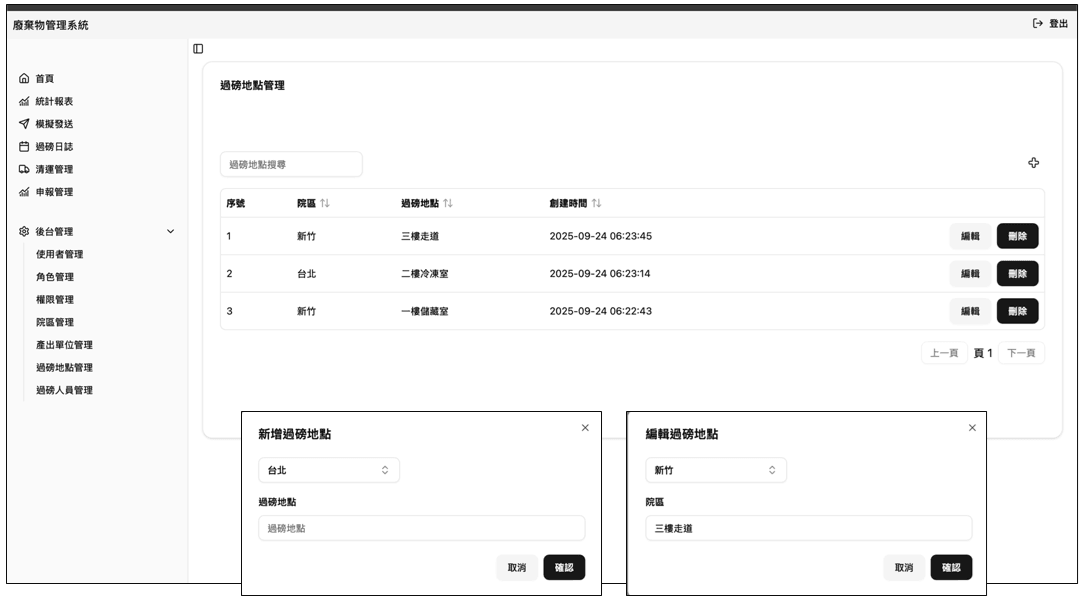Cancel the 編輯過磅地點 dialog

point(904,567)
